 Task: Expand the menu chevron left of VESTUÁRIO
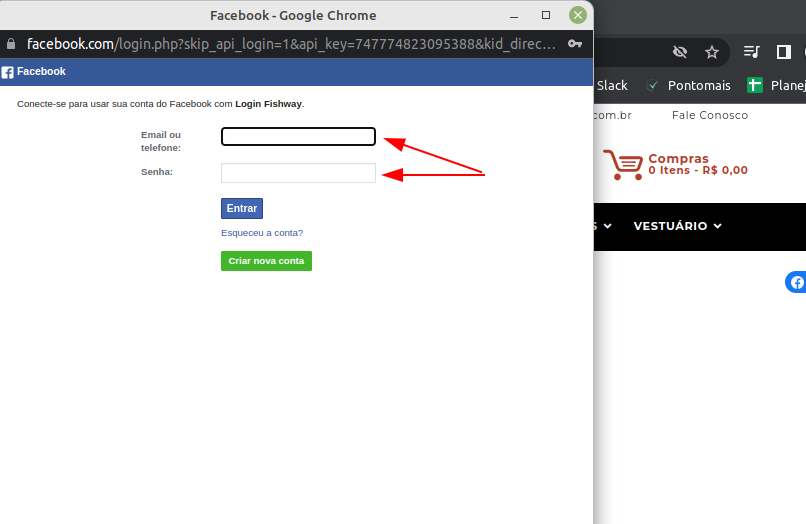(608, 226)
